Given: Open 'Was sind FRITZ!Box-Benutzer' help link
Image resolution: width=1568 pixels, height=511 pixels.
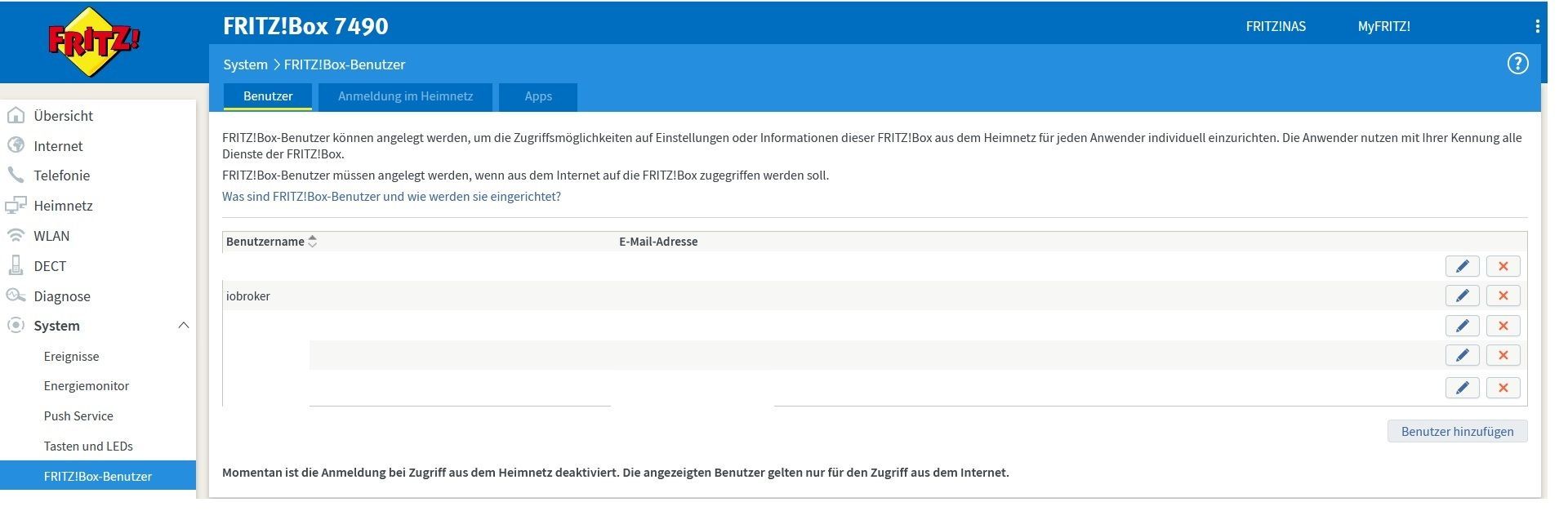Looking at the screenshot, I should pyautogui.click(x=391, y=196).
